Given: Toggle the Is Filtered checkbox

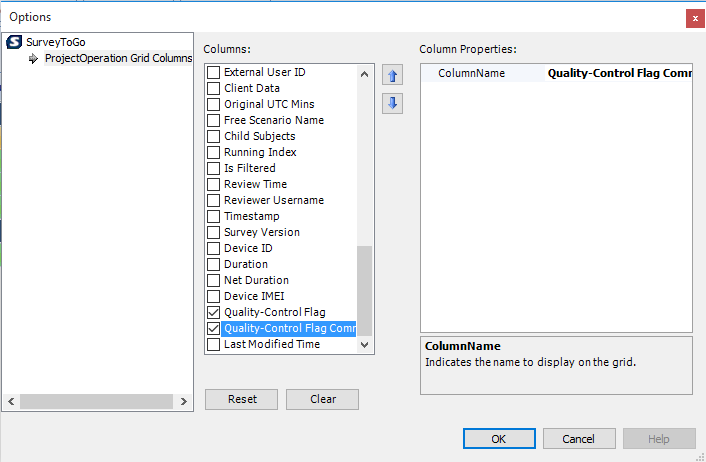Looking at the screenshot, I should pos(213,168).
